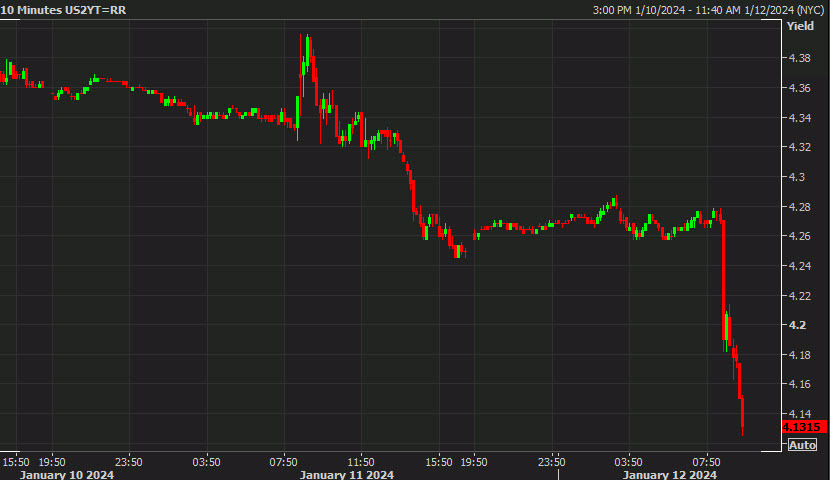
Task: Click the January 10 2024 date label
Action: pyautogui.click(x=67, y=474)
